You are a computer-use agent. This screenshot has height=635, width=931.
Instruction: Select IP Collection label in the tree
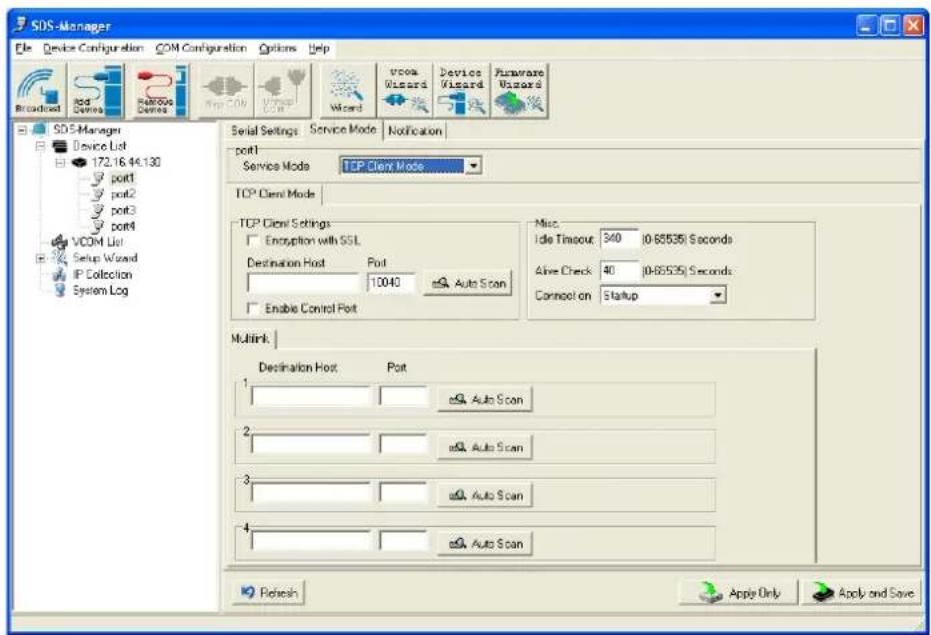(102, 274)
